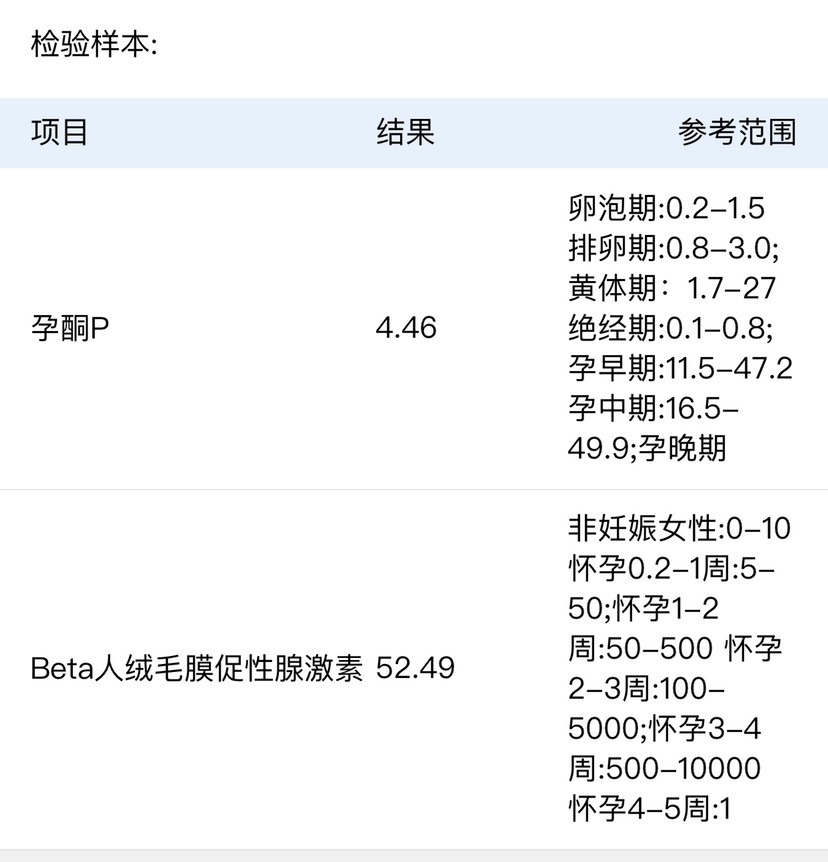Click the 结果 column header

405,133
